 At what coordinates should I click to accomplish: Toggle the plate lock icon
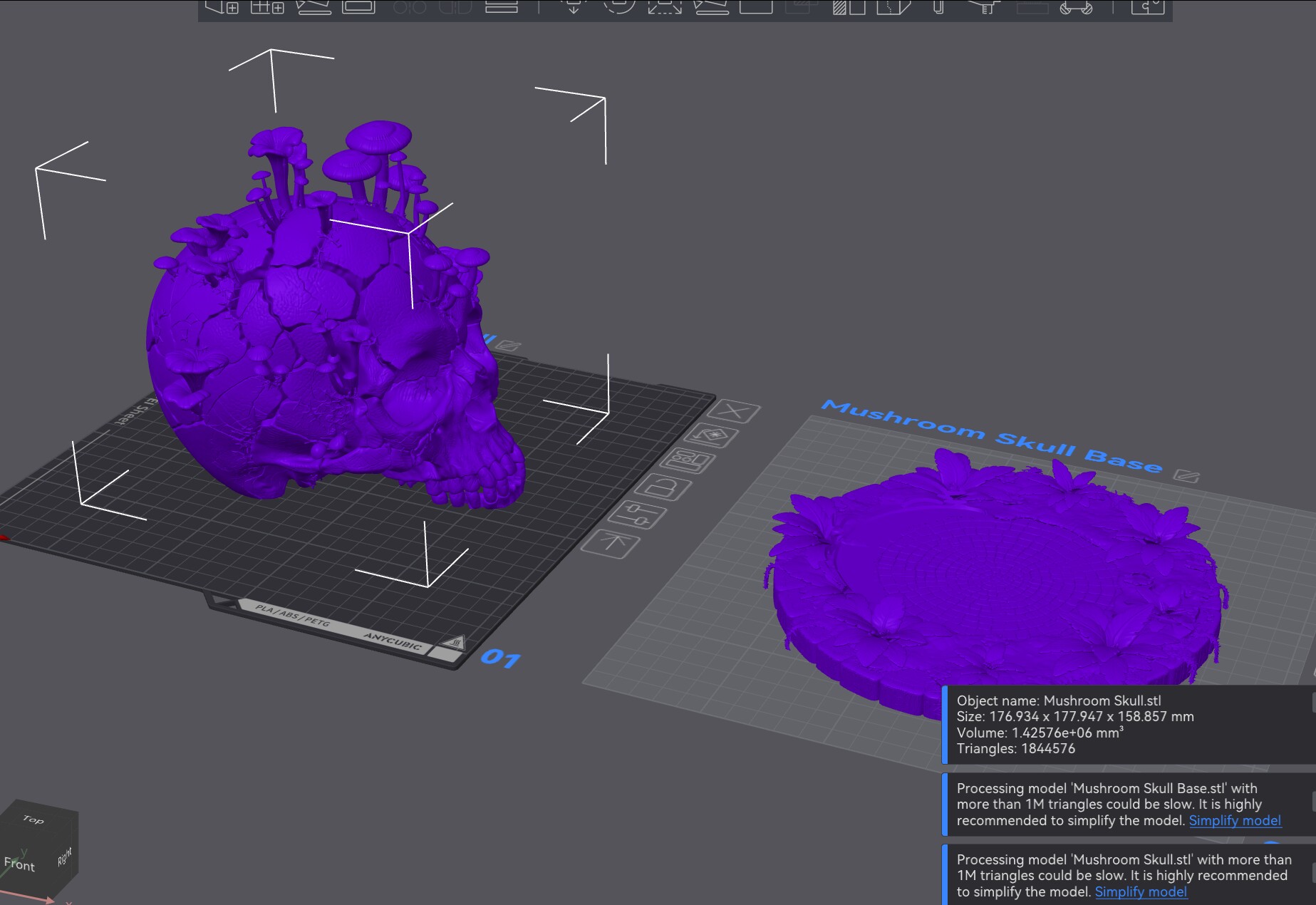point(663,487)
